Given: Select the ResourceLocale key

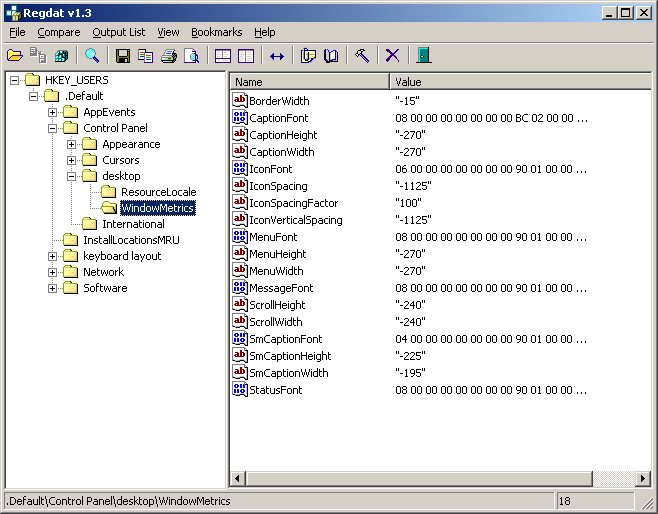Looking at the screenshot, I should pyautogui.click(x=159, y=192).
